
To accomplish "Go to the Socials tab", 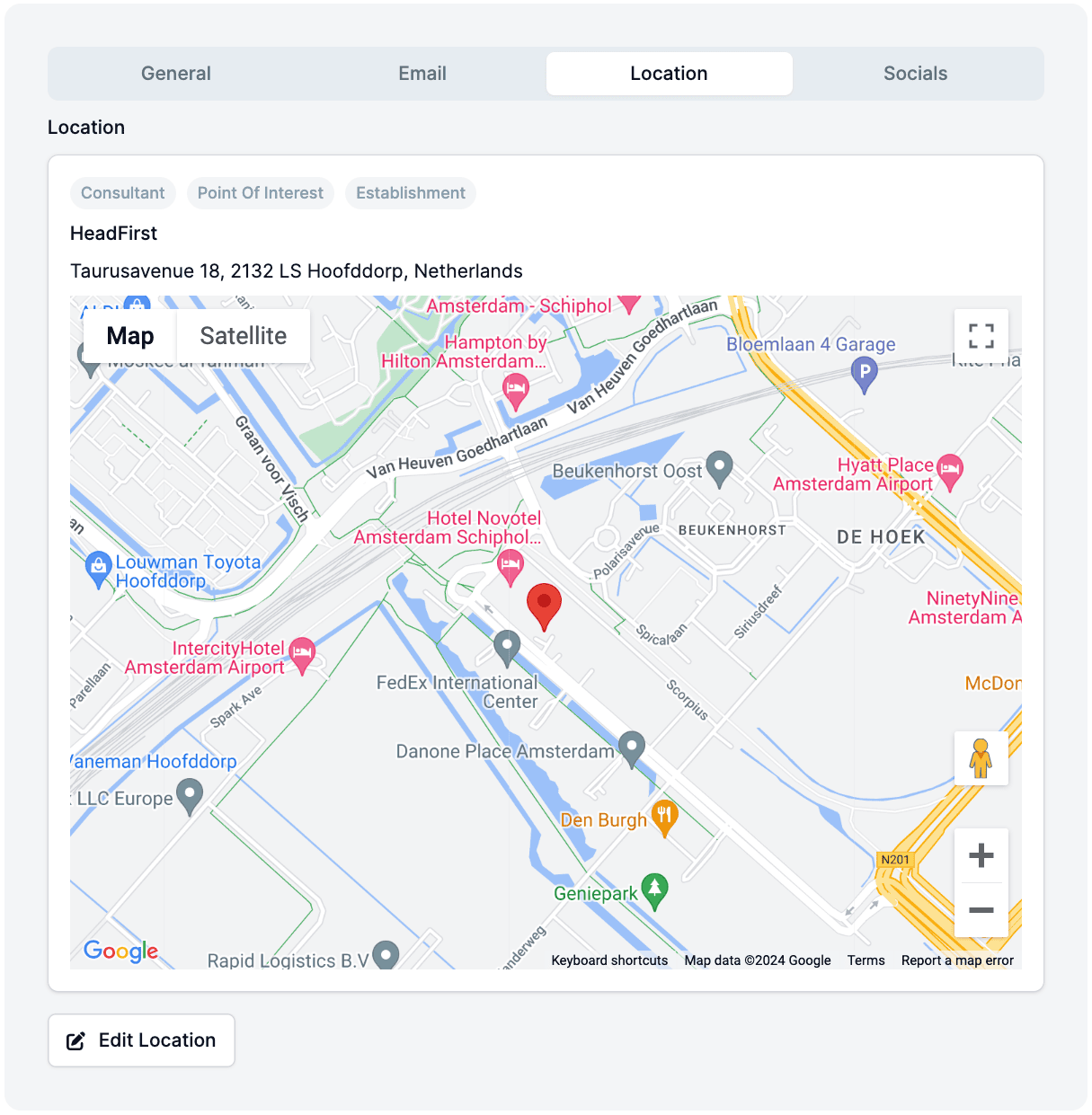I will 915,74.
